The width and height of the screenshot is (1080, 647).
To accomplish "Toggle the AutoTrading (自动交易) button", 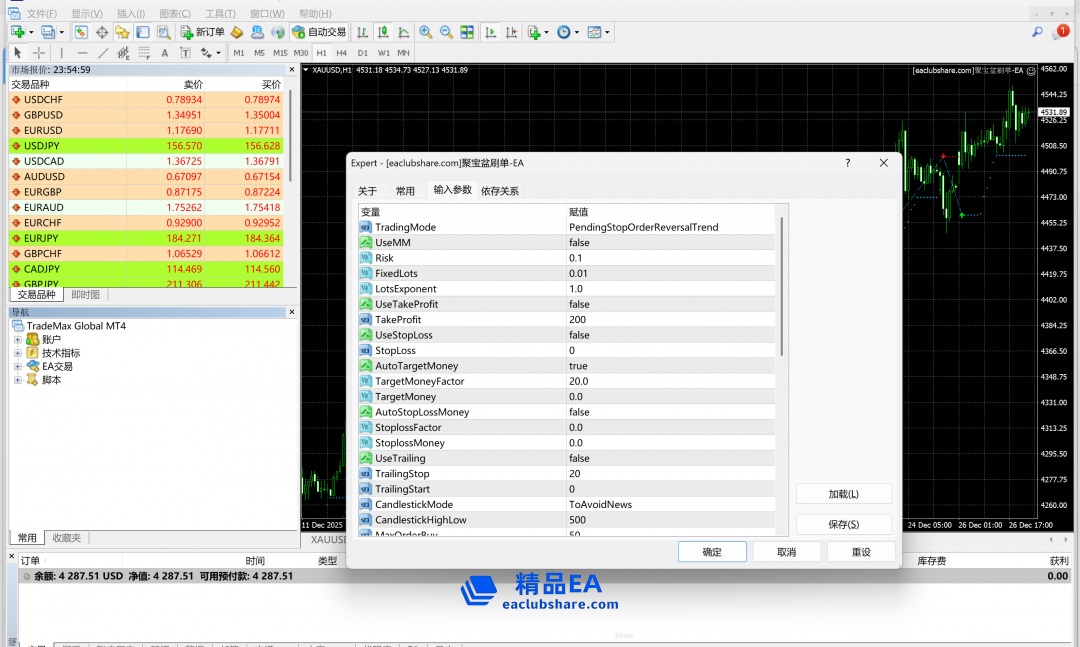I will [x=320, y=32].
